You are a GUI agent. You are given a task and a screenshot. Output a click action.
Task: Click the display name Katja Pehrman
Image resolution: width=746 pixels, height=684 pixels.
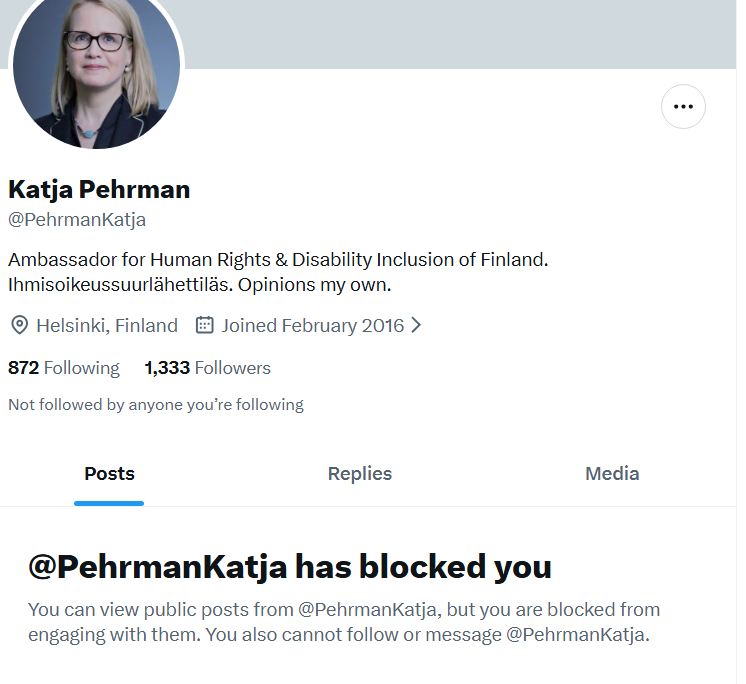99,188
